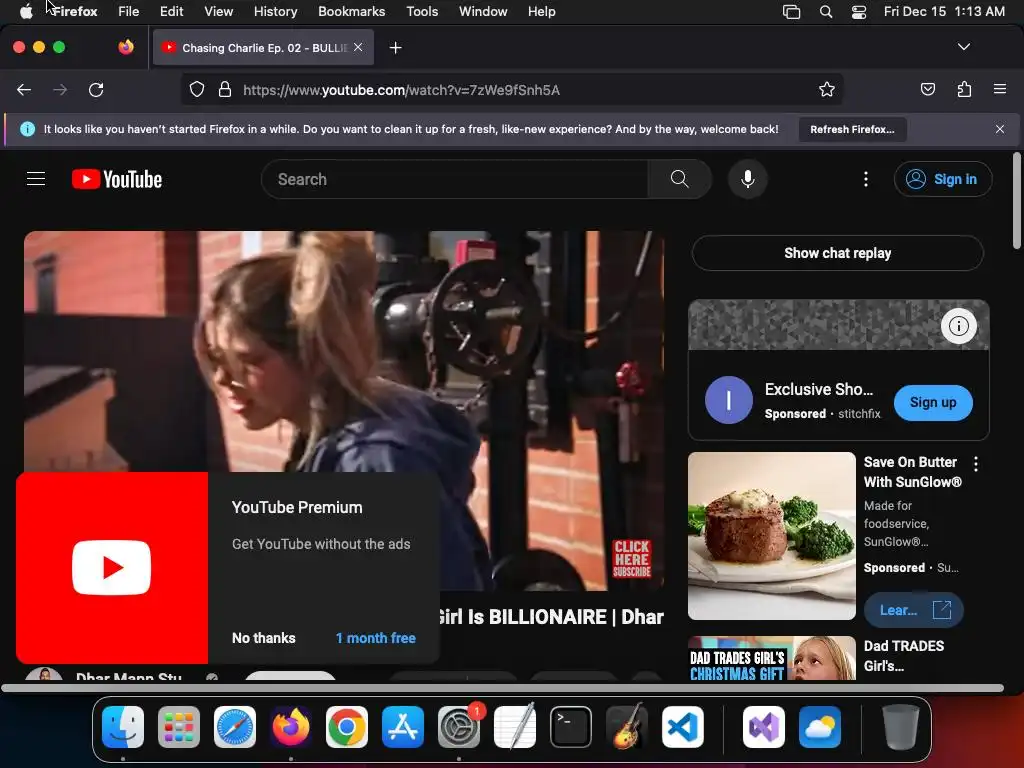1024x768 pixels.
Task: Choose No thanks on Premium popup
Action: [x=263, y=638]
